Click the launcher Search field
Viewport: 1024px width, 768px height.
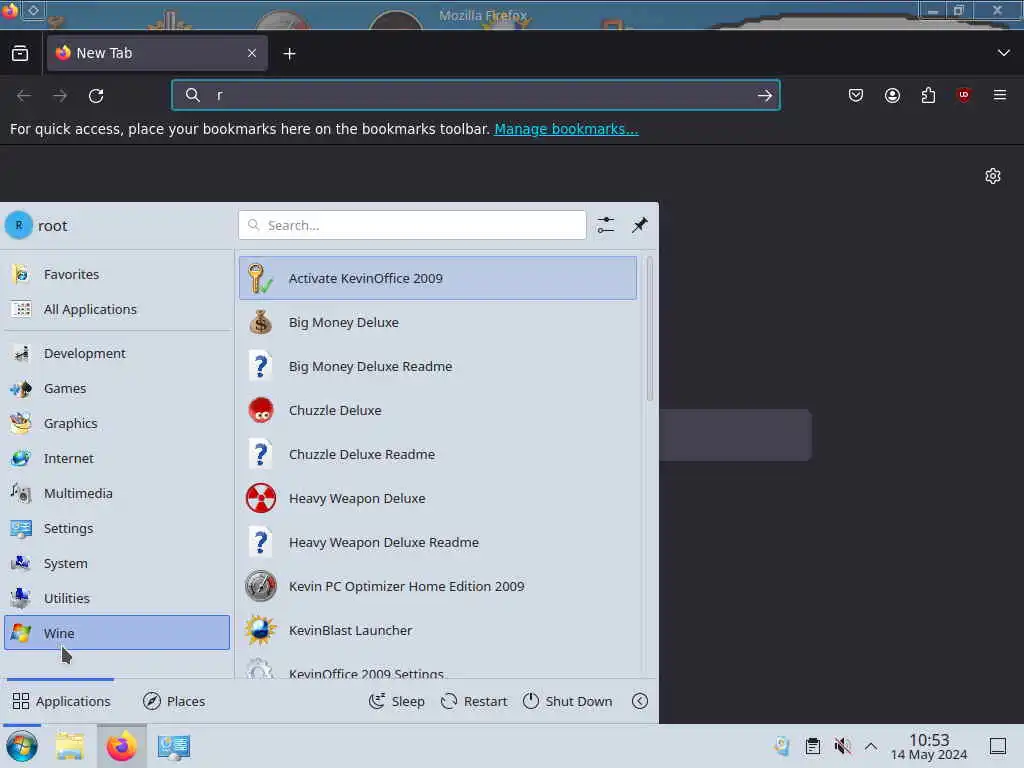(x=412, y=225)
